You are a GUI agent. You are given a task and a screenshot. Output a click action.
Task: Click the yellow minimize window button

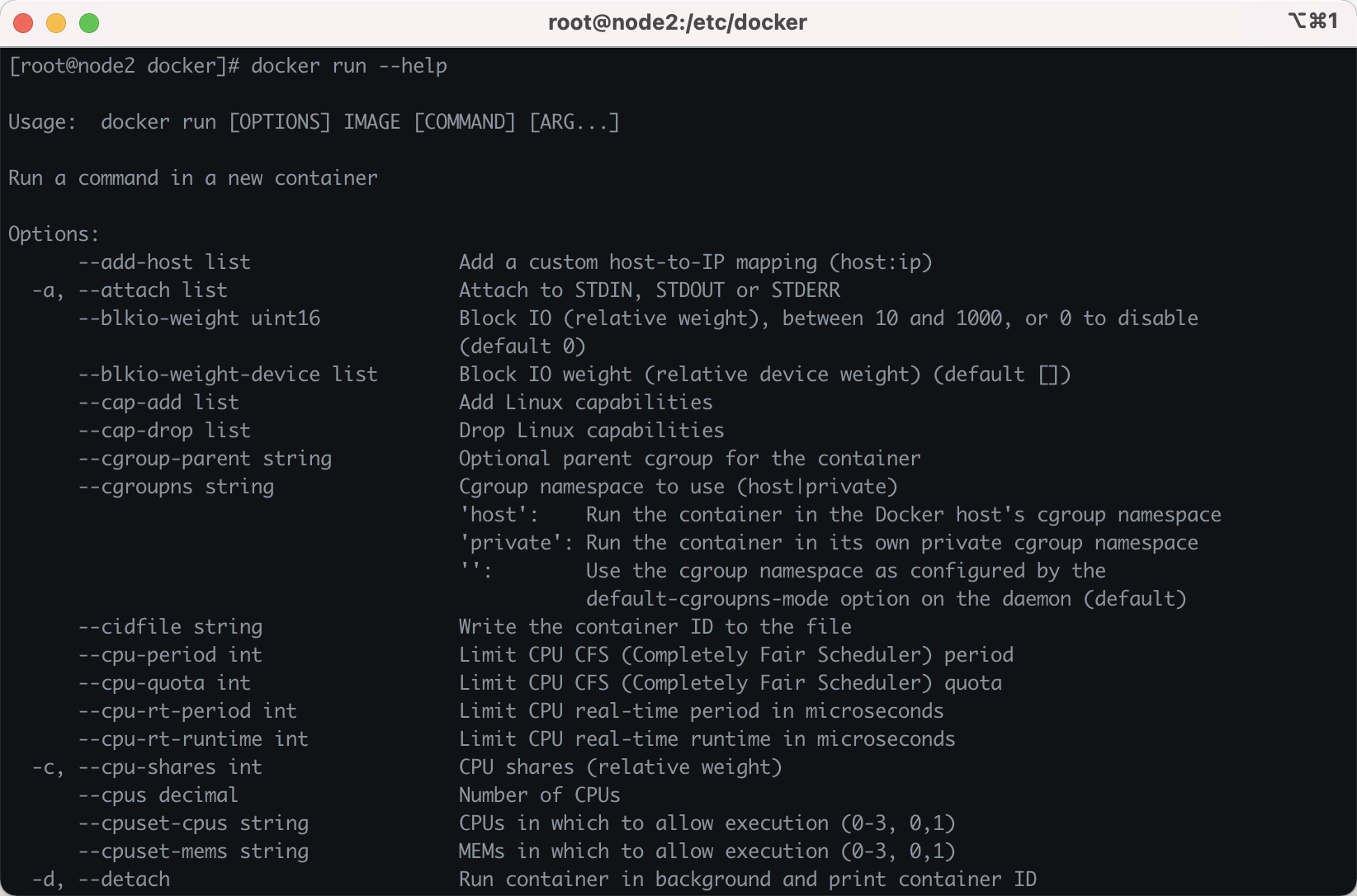[x=56, y=22]
